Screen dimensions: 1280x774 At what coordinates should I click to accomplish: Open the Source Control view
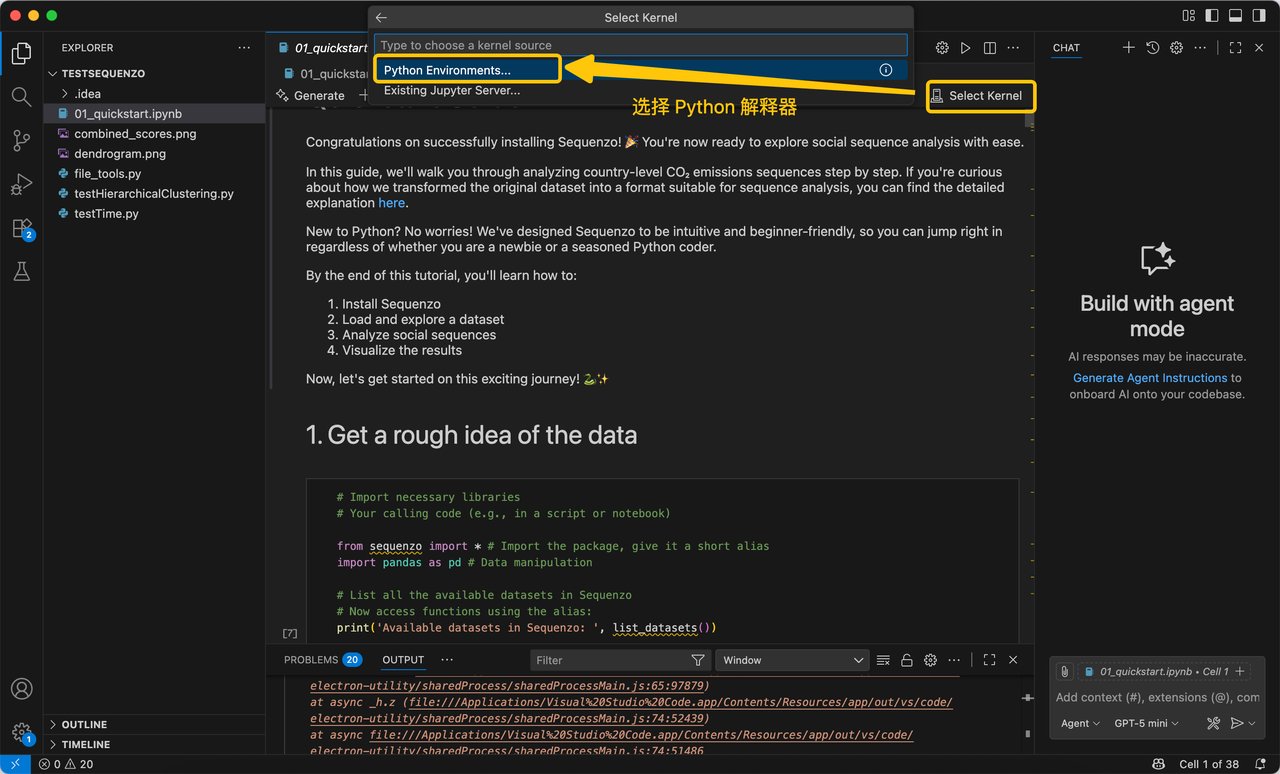[x=21, y=141]
